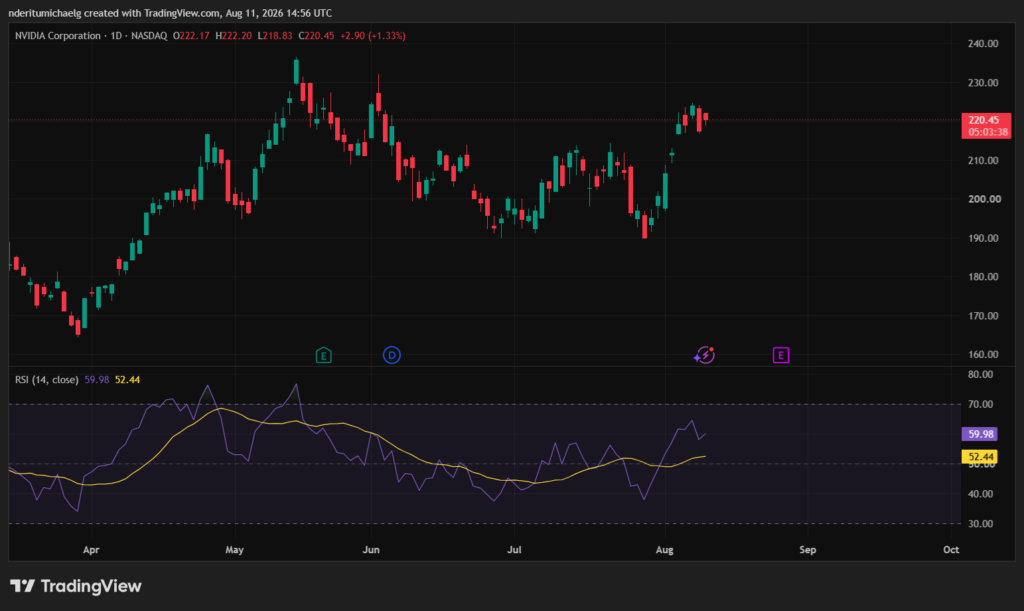Click the Jul label on time axis
Viewport: 1024px width, 611px height.
[x=515, y=550]
